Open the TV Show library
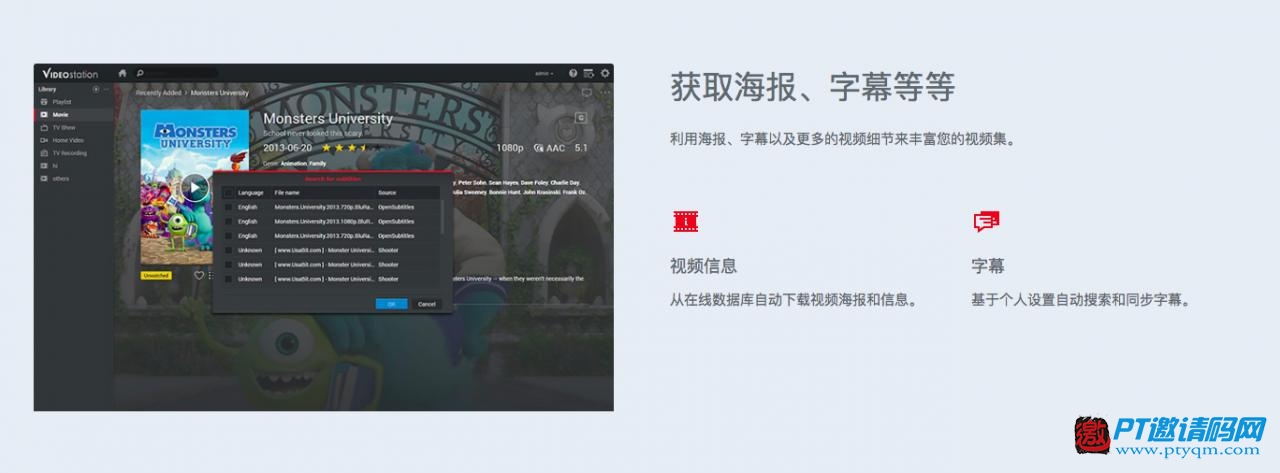 point(74,128)
